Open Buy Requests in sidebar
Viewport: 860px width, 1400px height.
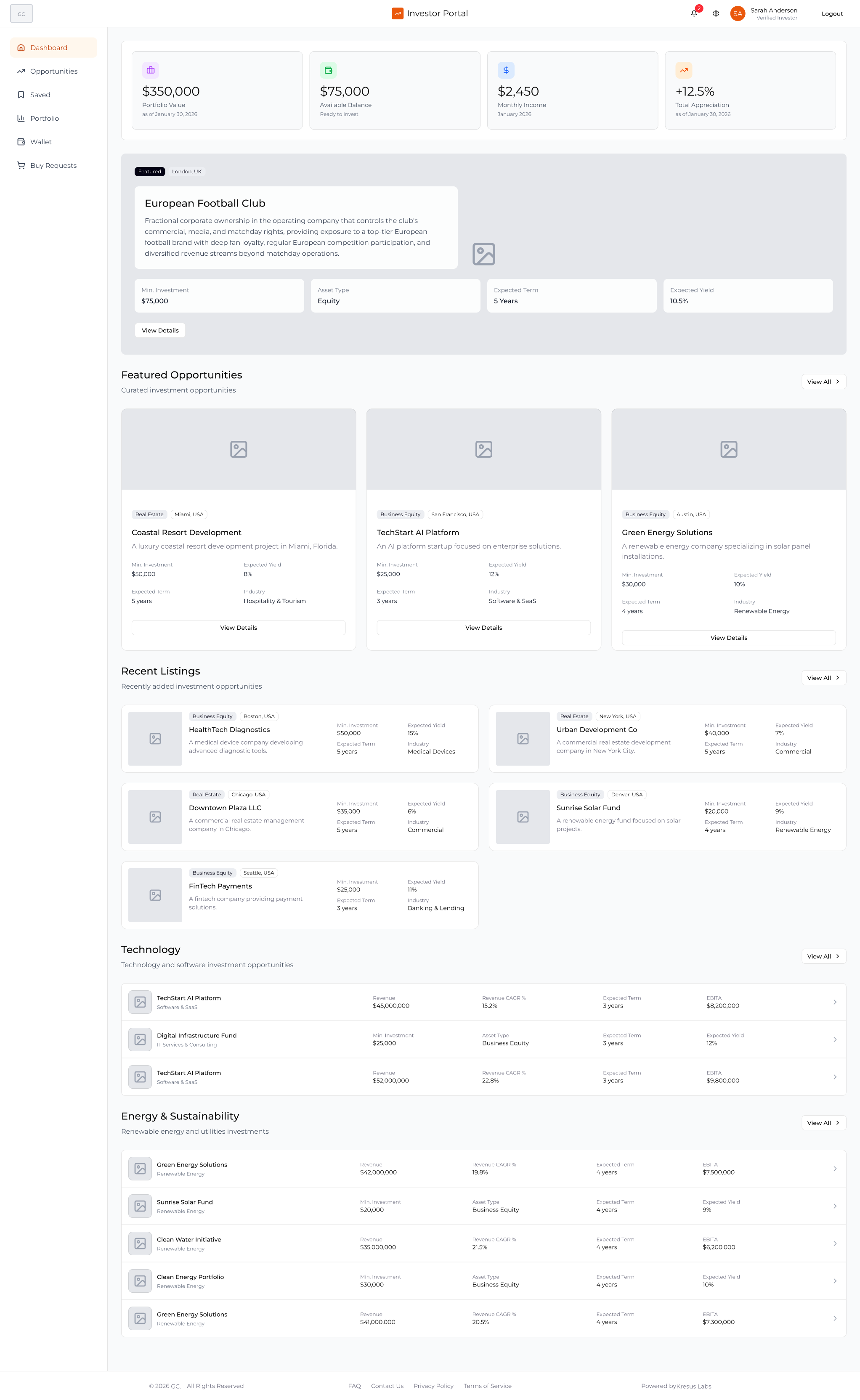click(53, 165)
